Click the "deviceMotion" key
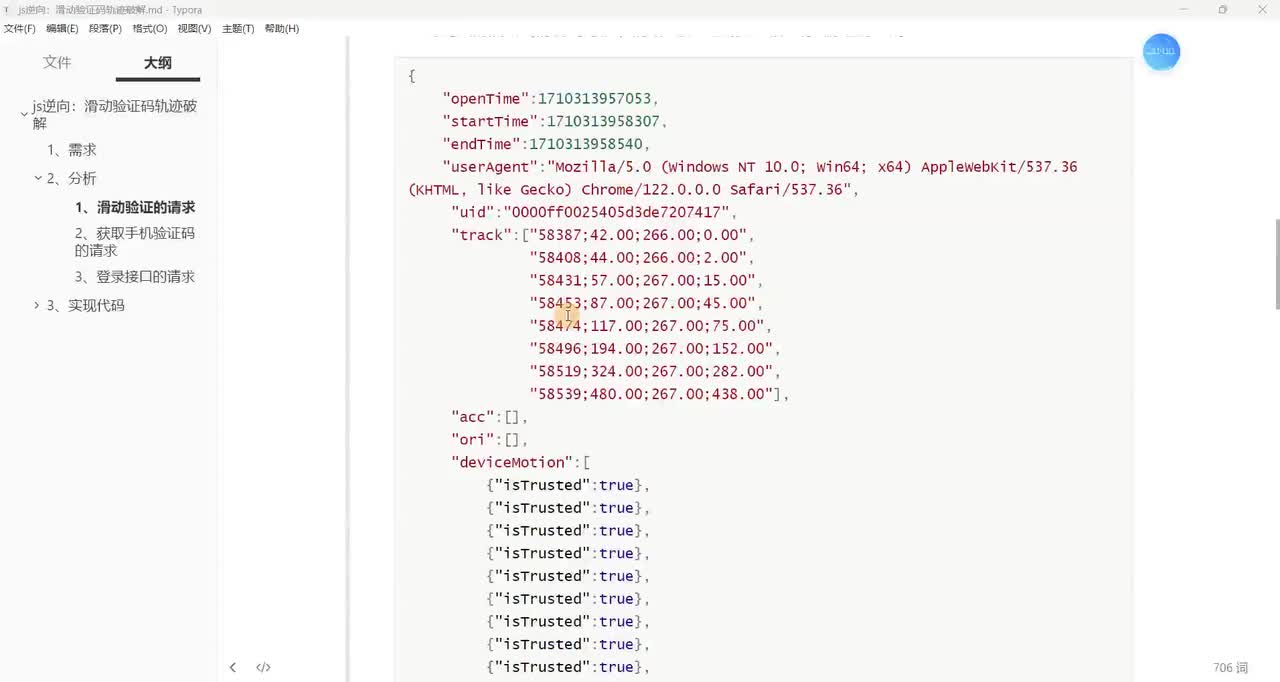Image resolution: width=1280 pixels, height=682 pixels. (x=512, y=462)
